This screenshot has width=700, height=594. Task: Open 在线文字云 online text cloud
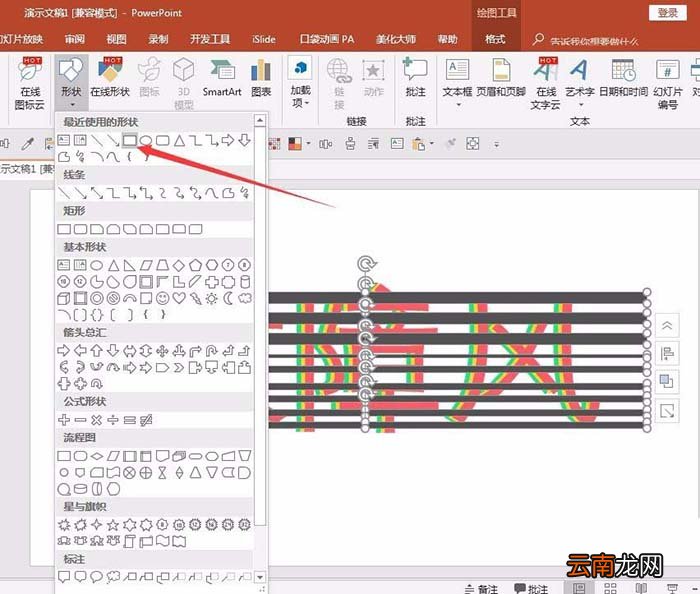[x=546, y=83]
